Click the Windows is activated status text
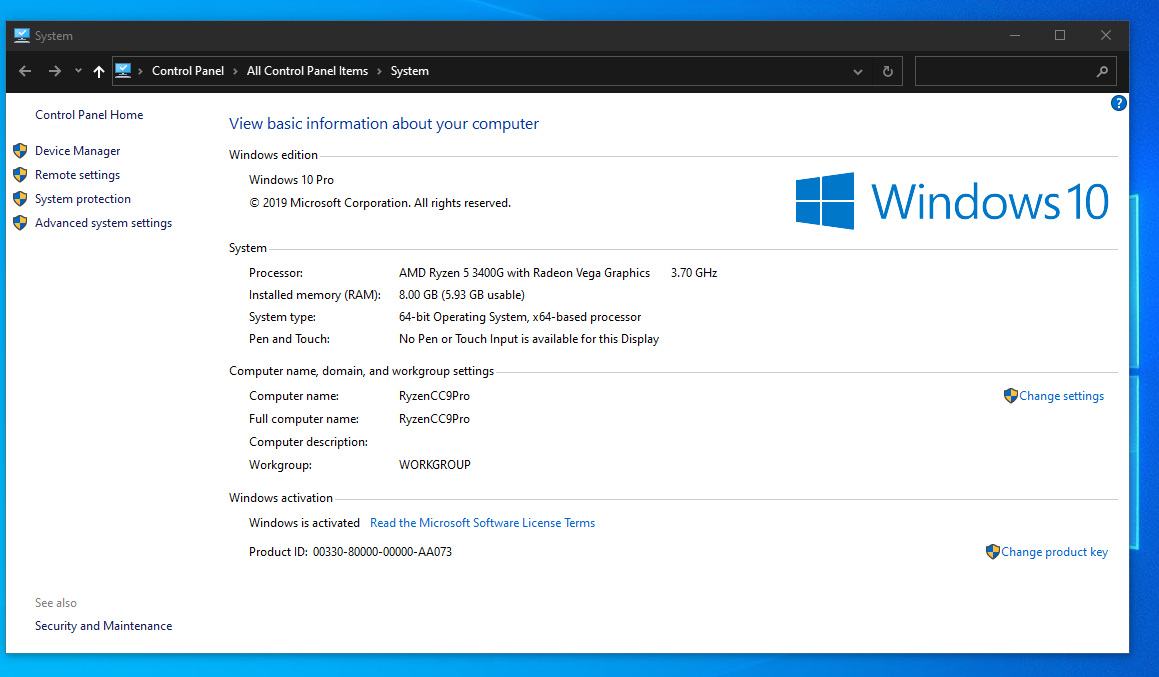Image resolution: width=1159 pixels, height=677 pixels. [x=305, y=523]
